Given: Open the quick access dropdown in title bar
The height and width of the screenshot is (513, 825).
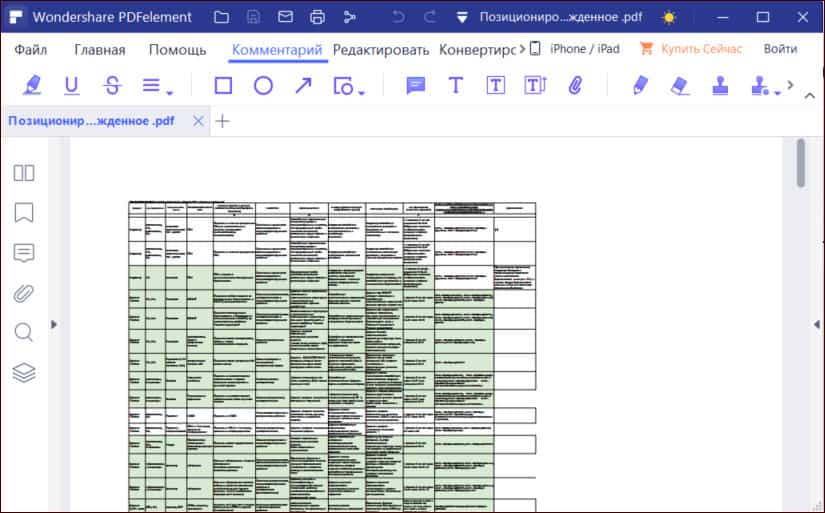Looking at the screenshot, I should coord(462,18).
